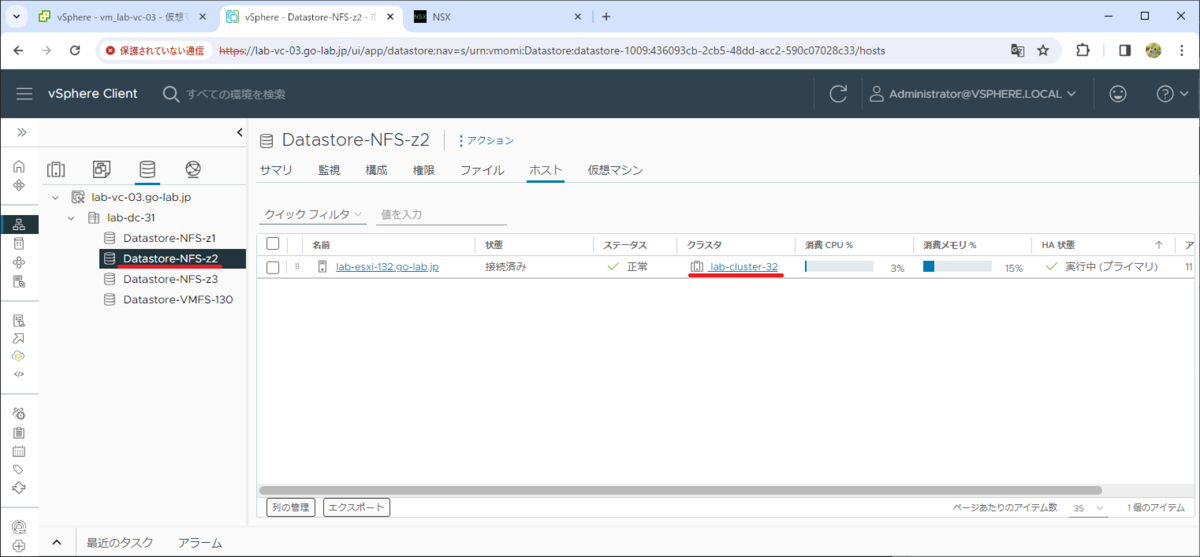Open Global Inventory Lists icon in sidebar
The width and height of the screenshot is (1200, 557).
point(19,281)
